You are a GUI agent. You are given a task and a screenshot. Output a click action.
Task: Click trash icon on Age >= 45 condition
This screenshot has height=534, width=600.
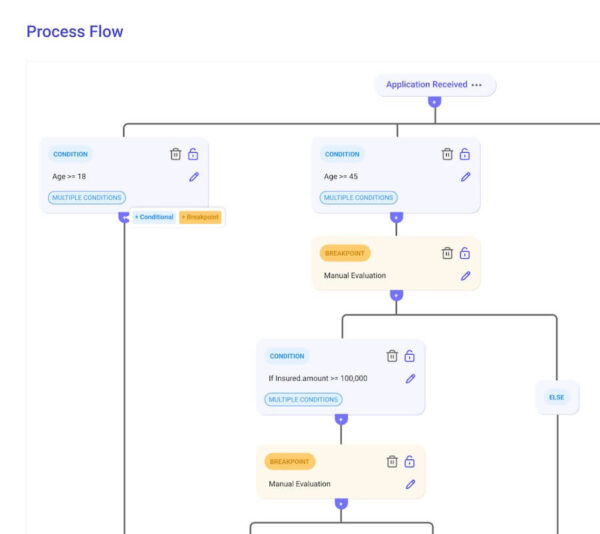pyautogui.click(x=448, y=154)
